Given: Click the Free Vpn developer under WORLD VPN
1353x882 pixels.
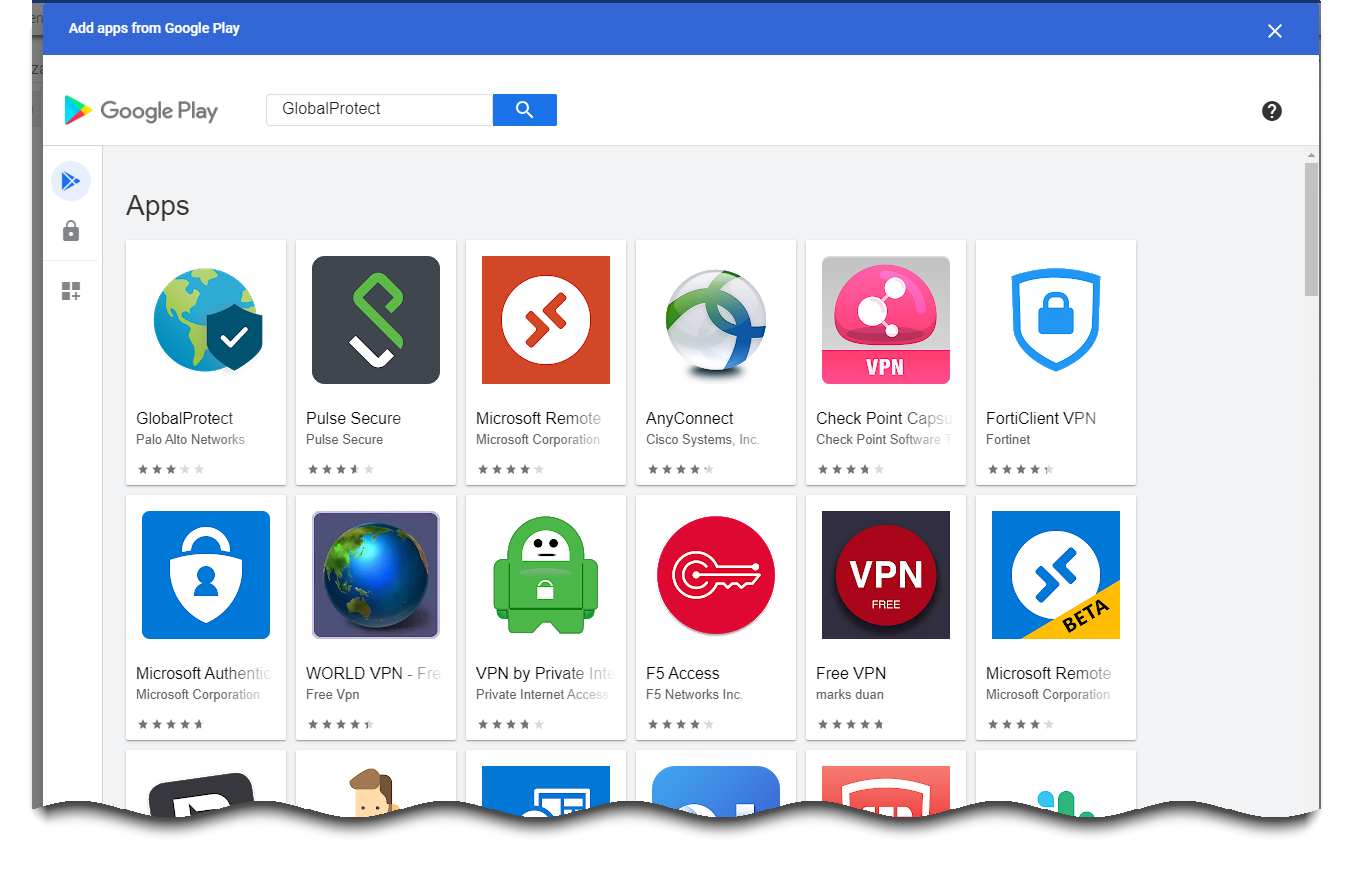Looking at the screenshot, I should [333, 695].
